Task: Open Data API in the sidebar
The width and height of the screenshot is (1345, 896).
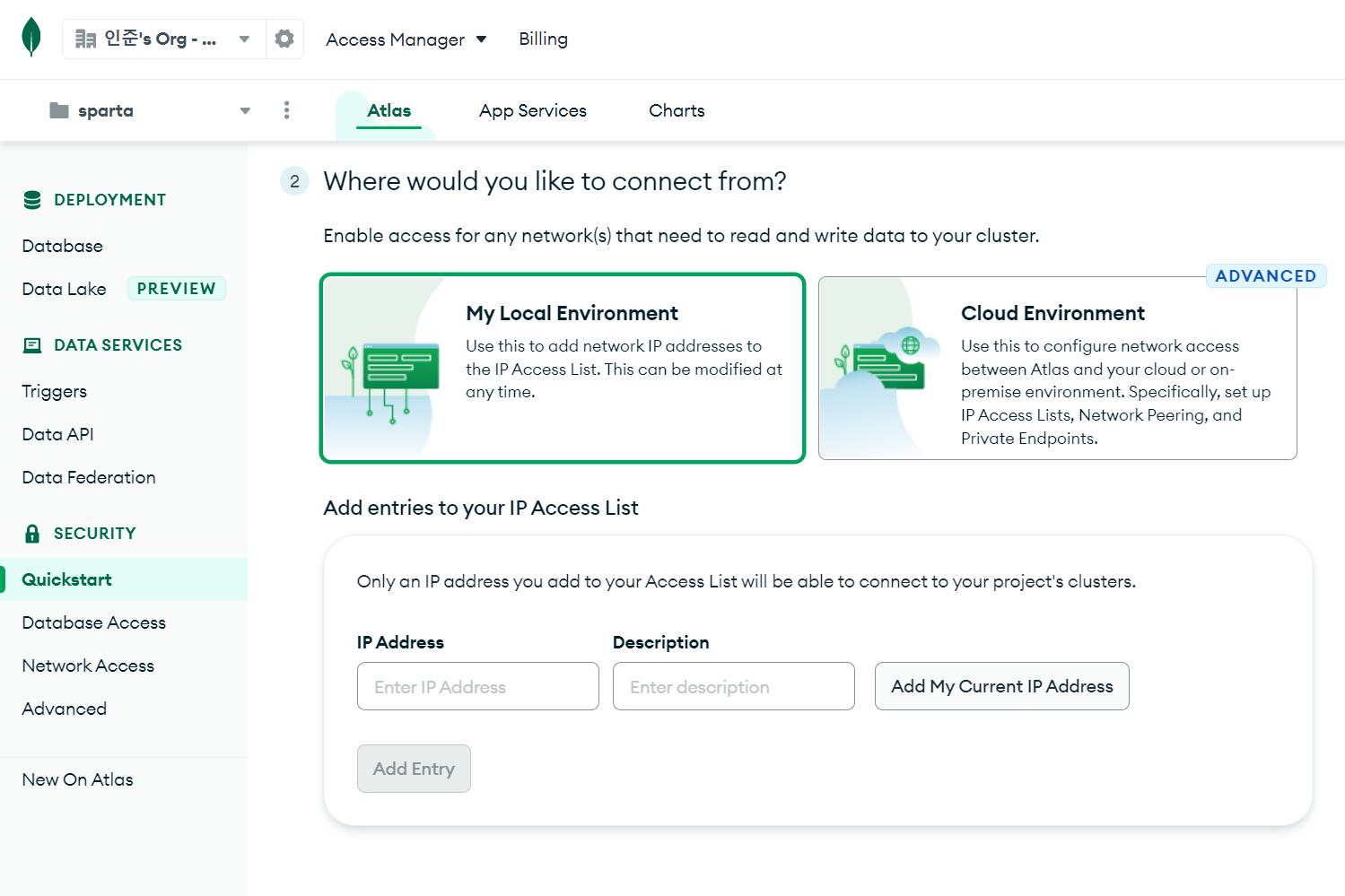Action: [58, 434]
